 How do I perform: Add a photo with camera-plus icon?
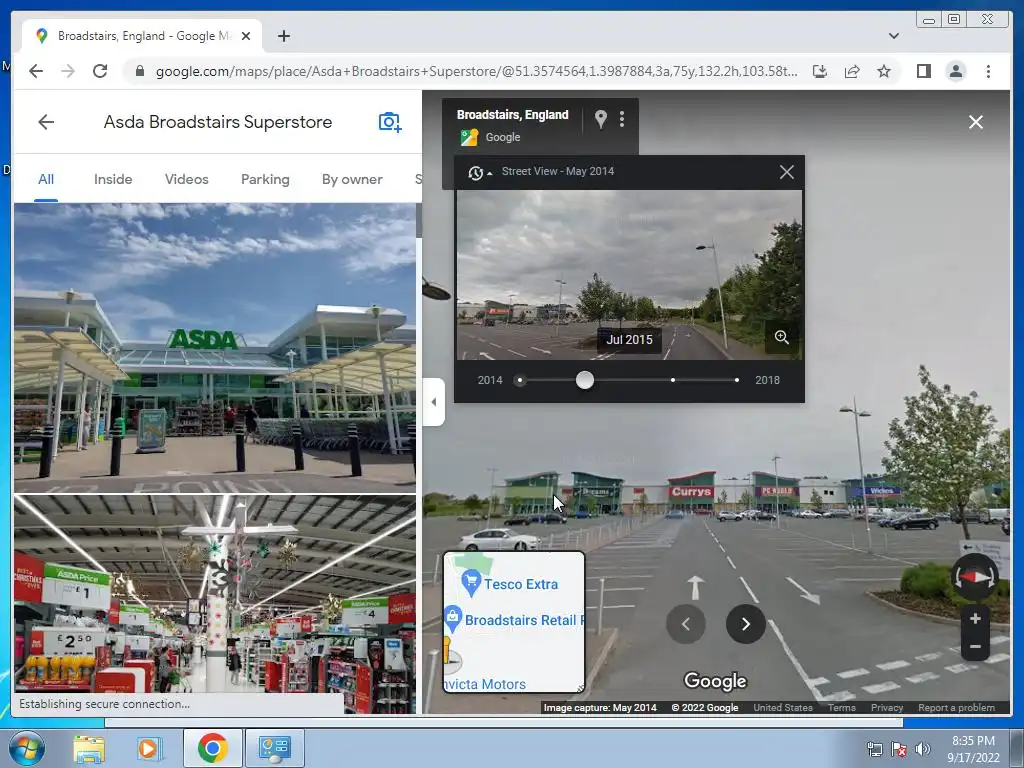390,122
